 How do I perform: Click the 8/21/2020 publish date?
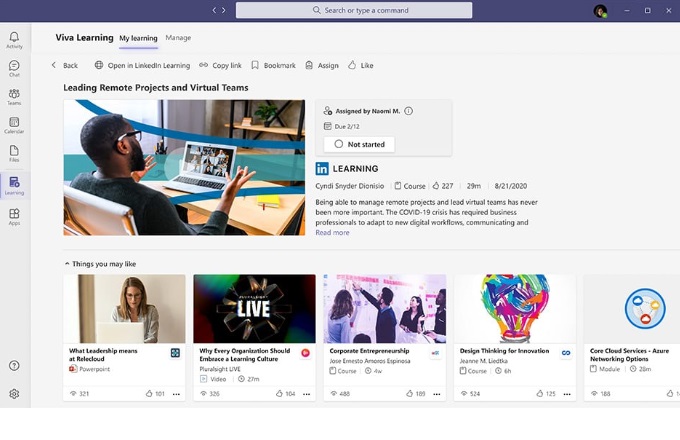click(511, 186)
